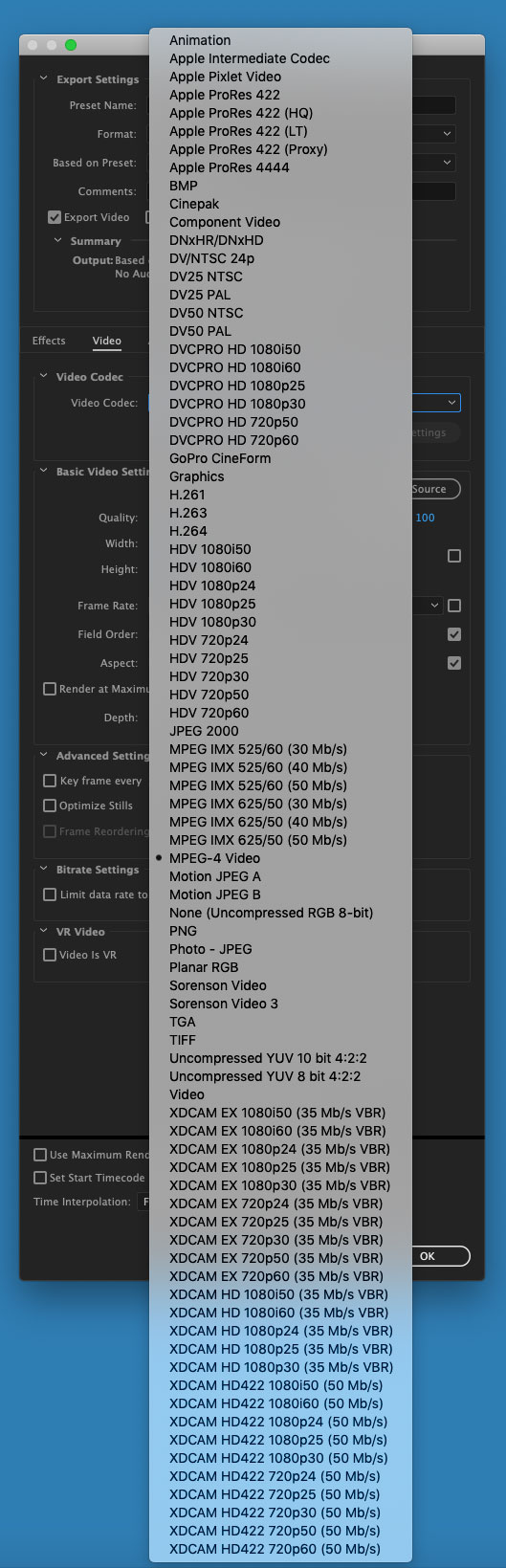Uncheck the Aspect match-source checkbox
506x1568 pixels.
pyautogui.click(x=454, y=663)
